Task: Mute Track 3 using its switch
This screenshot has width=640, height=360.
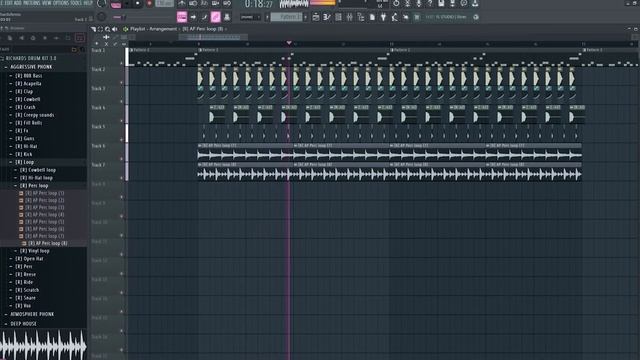Action: click(122, 101)
